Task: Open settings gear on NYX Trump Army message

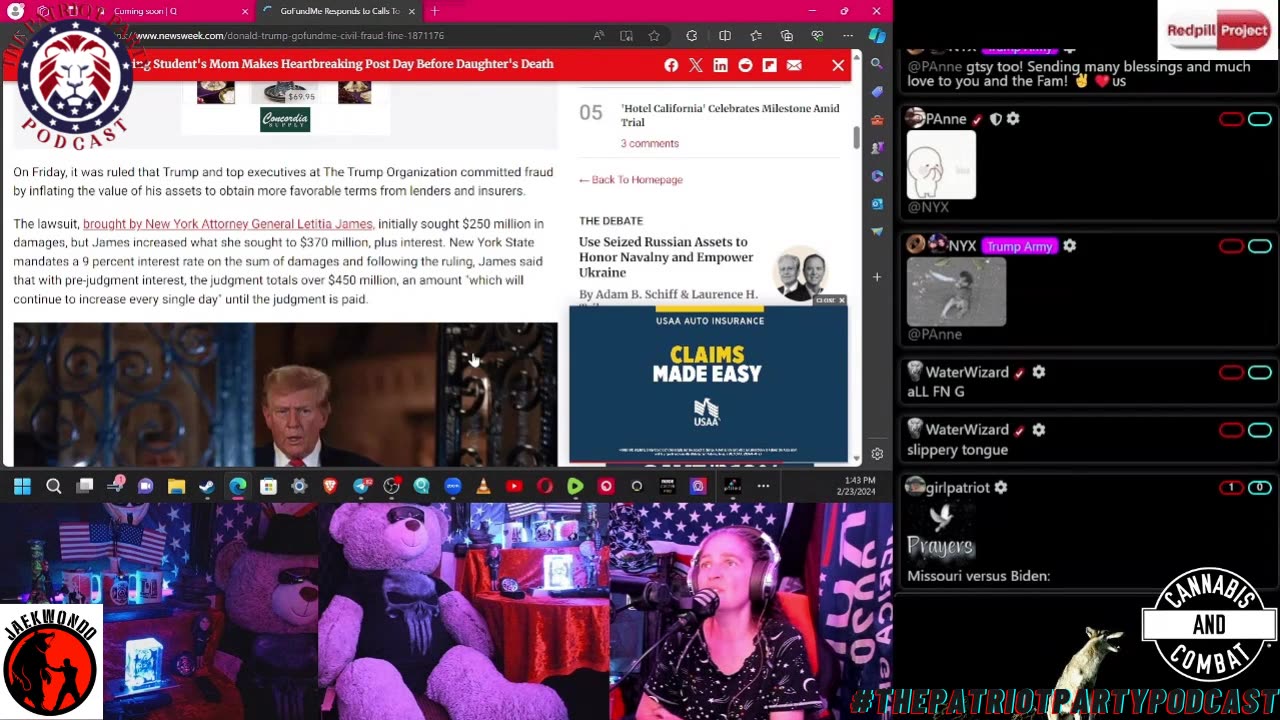Action: pos(1069,246)
